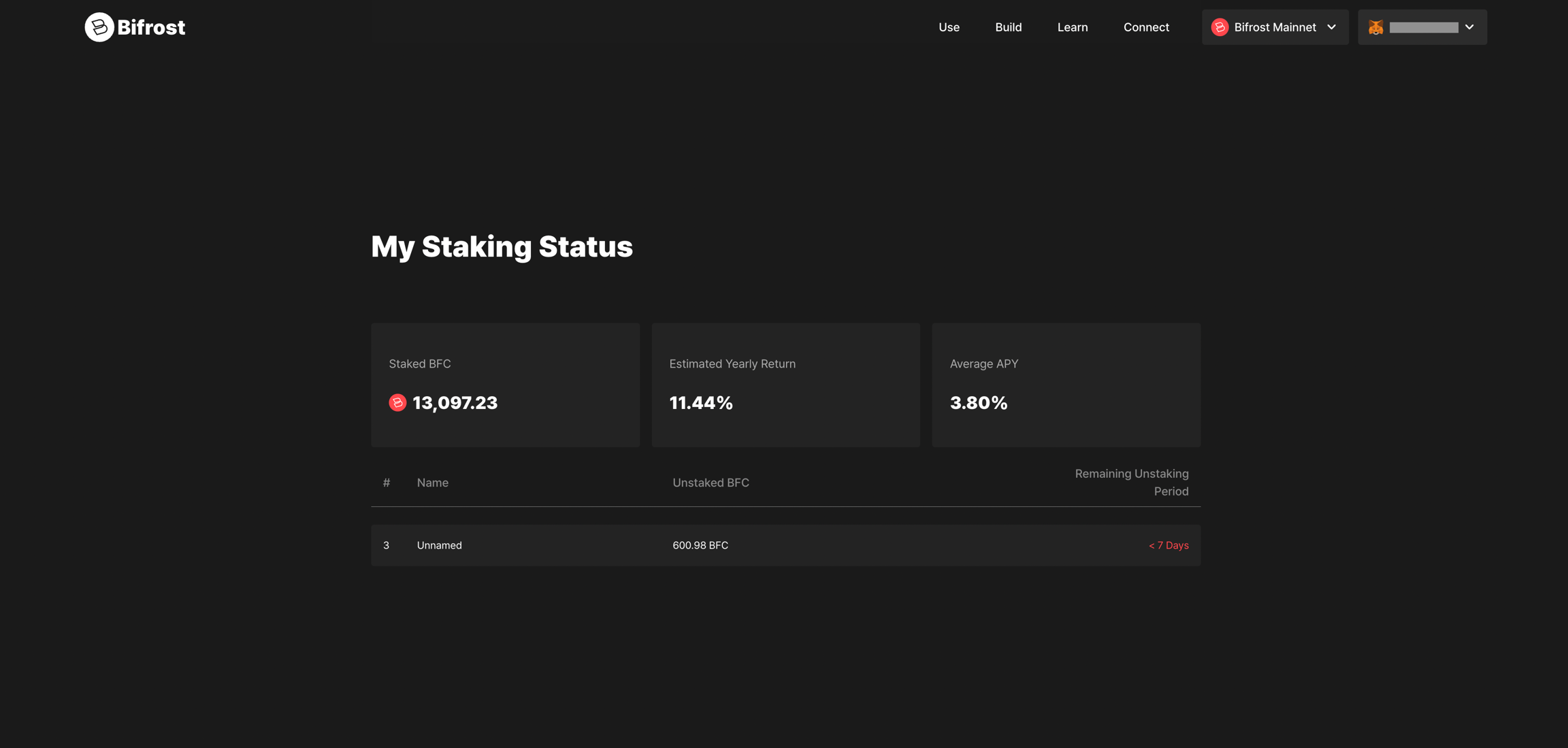This screenshot has height=748, width=1568.
Task: Click the Bifrost wordmark text
Action: click(x=151, y=27)
